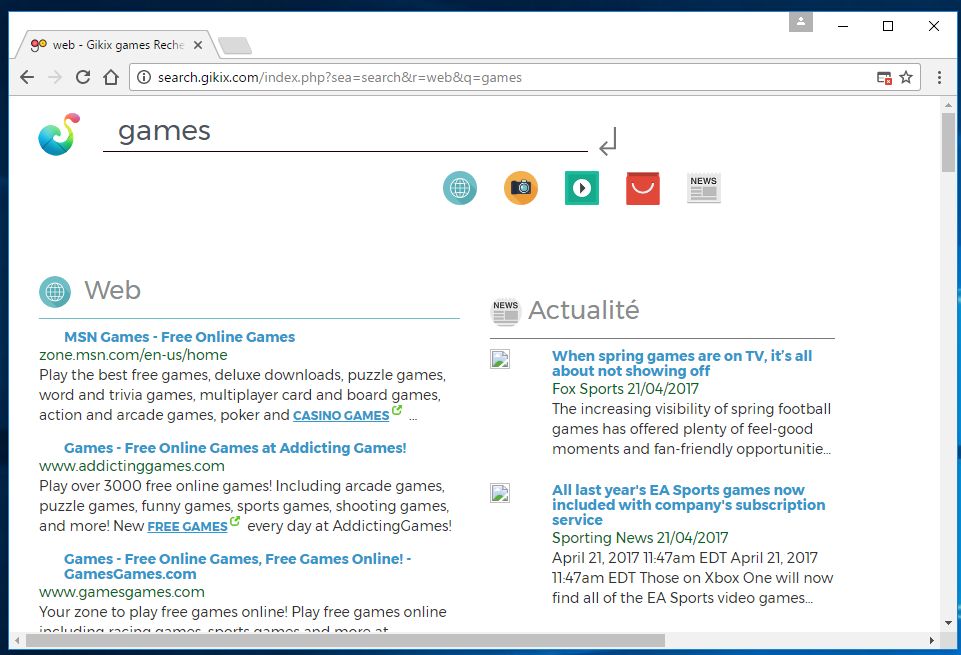Go to the browser Home page
961x655 pixels.
(111, 77)
